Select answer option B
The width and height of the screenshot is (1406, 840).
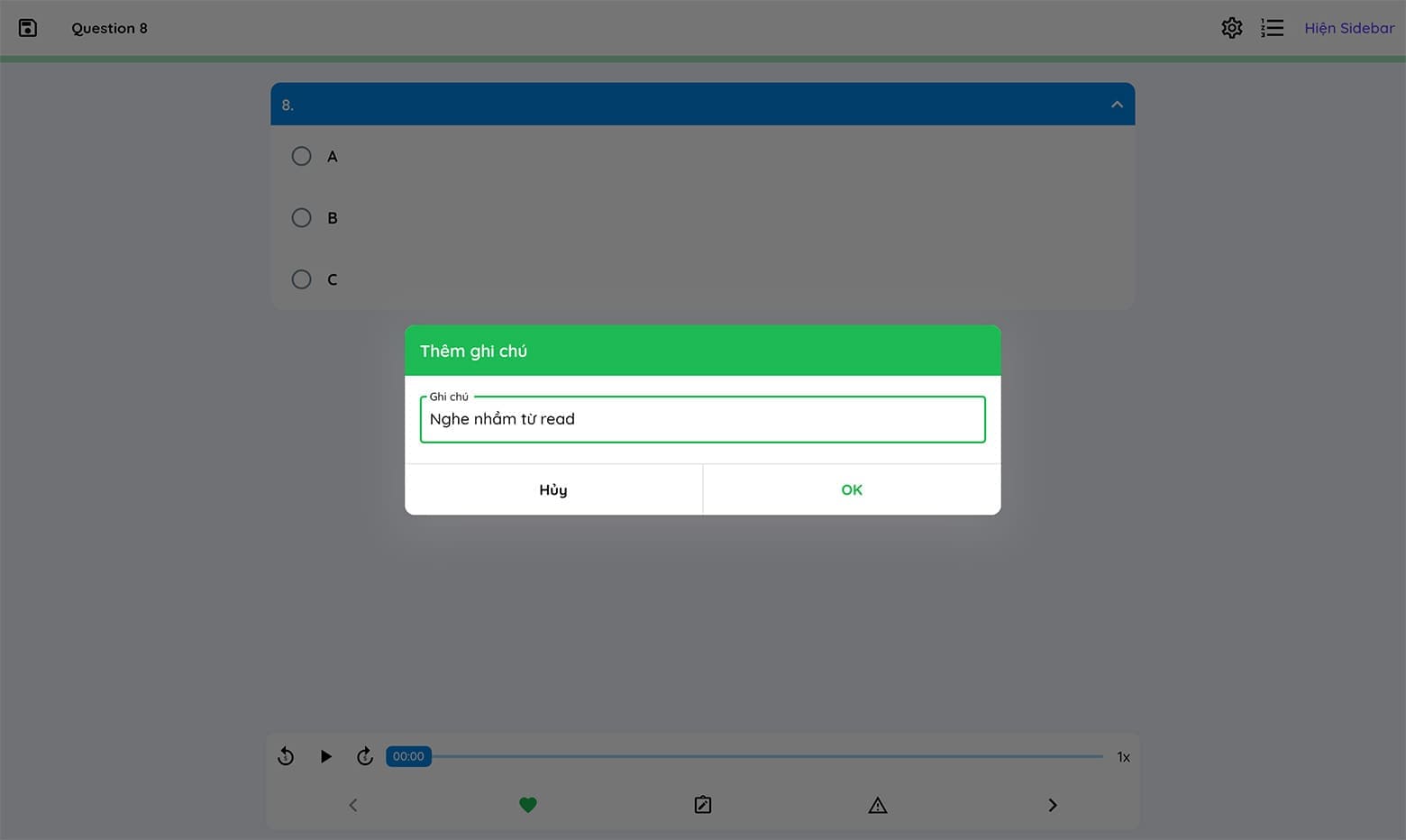(x=302, y=218)
